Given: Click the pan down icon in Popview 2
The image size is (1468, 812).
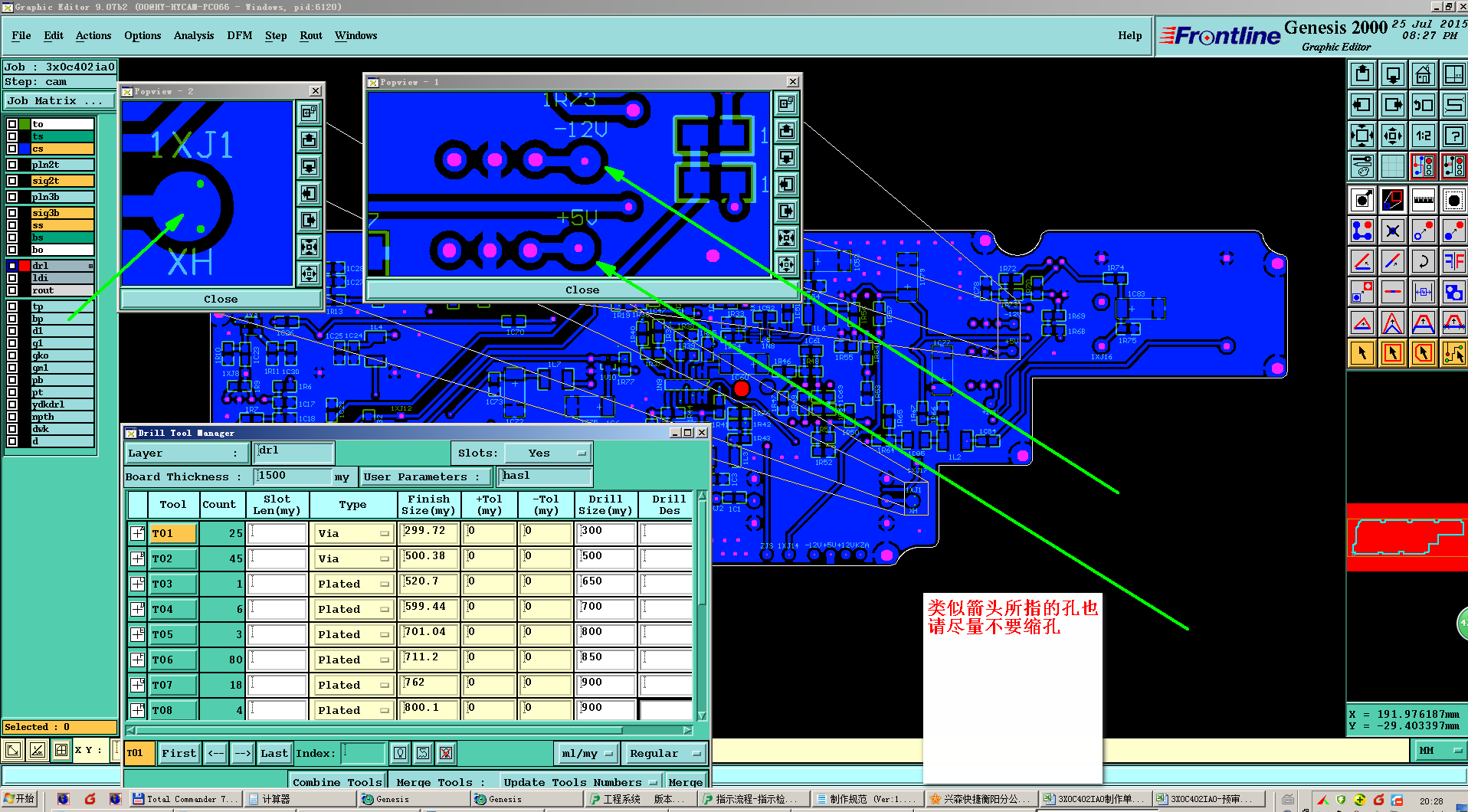Looking at the screenshot, I should click(x=309, y=166).
